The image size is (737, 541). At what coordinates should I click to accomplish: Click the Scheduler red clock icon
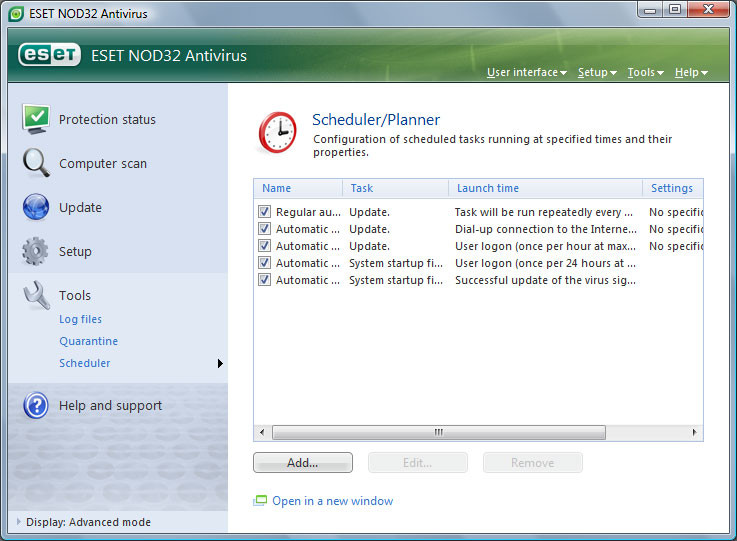[278, 133]
